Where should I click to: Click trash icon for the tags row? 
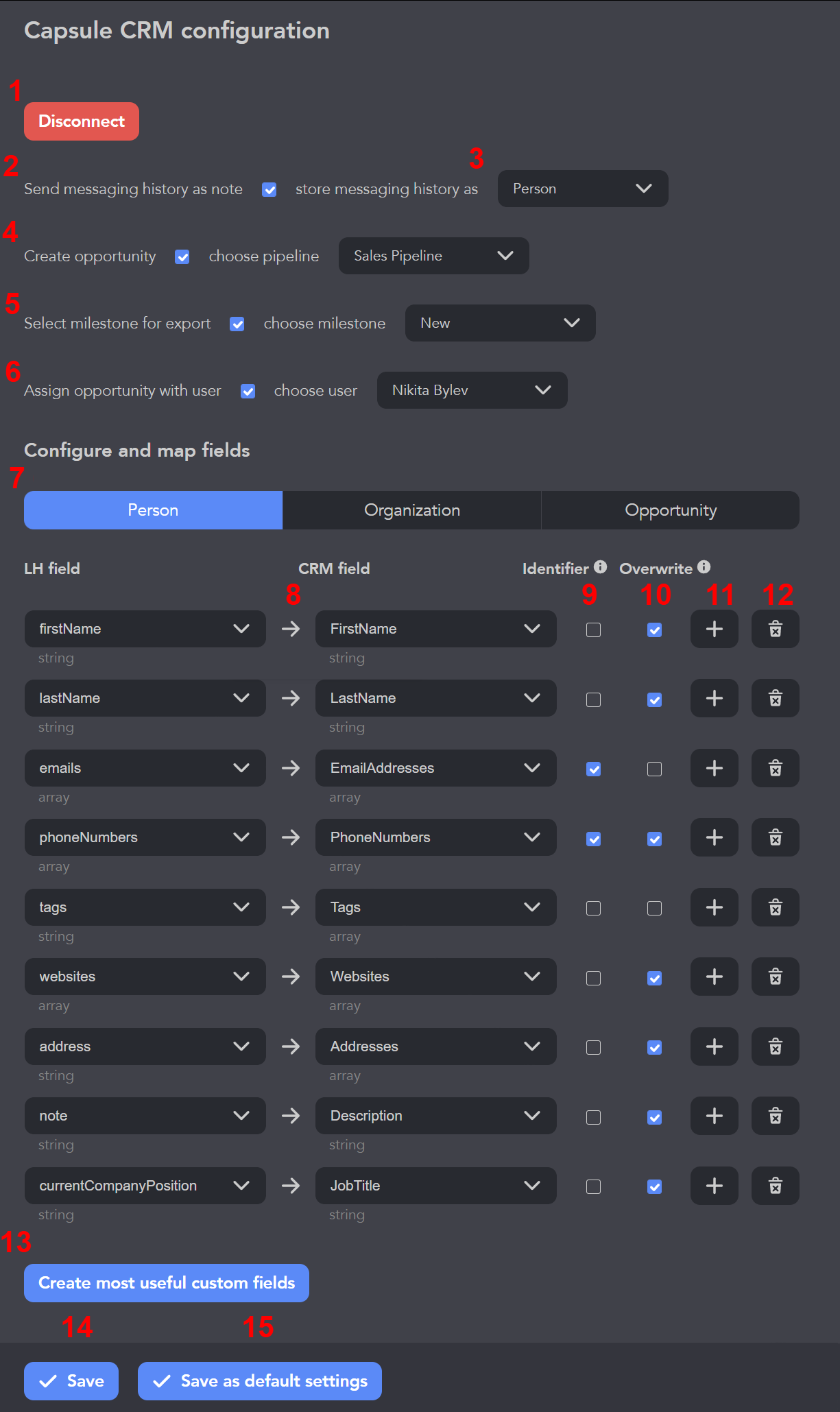(x=775, y=907)
